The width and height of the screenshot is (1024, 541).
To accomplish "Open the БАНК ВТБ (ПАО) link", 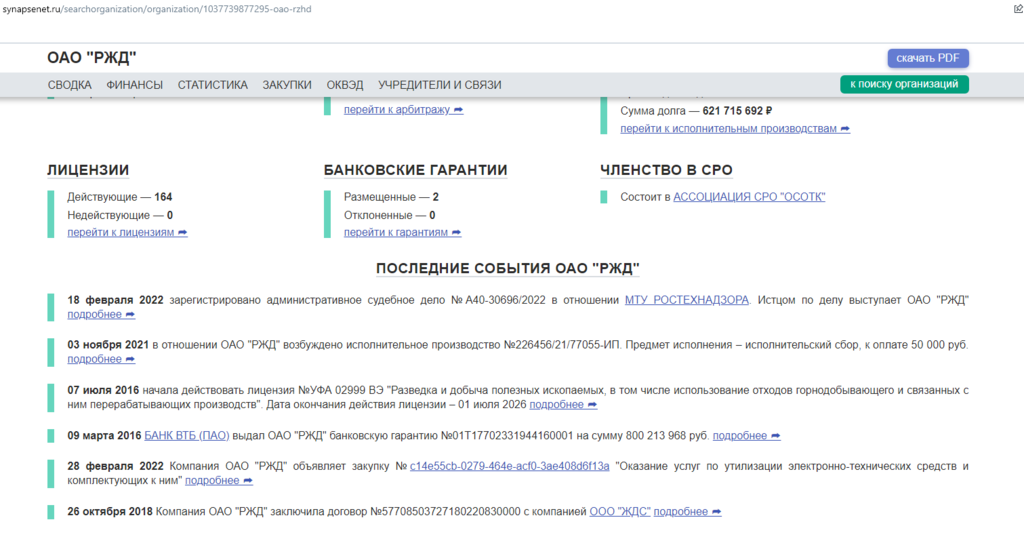I will click(x=187, y=435).
